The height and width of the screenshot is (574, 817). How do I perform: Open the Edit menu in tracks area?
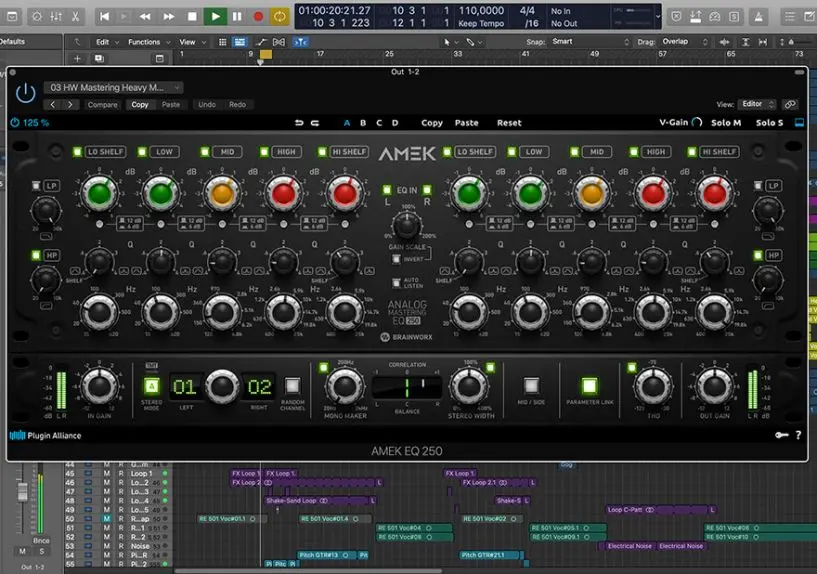107,42
